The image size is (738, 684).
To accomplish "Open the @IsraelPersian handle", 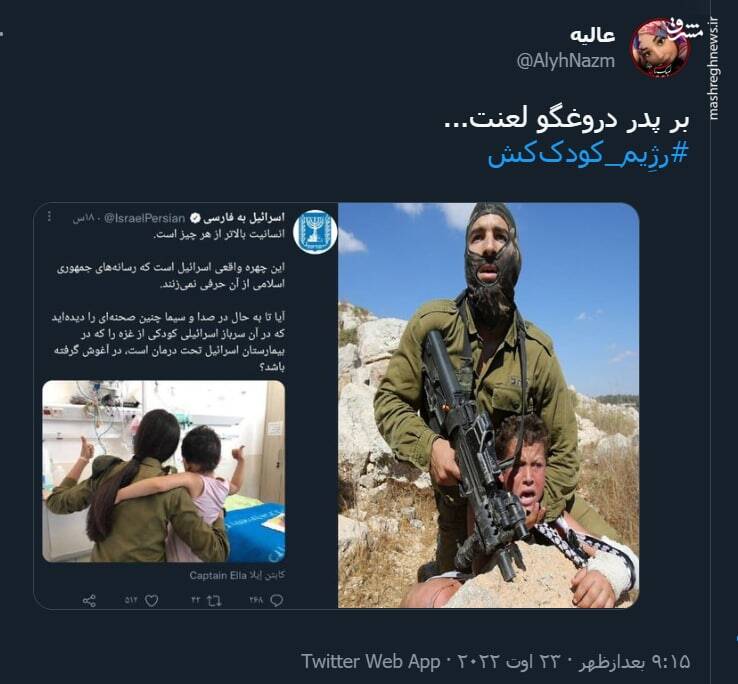I will (x=144, y=218).
